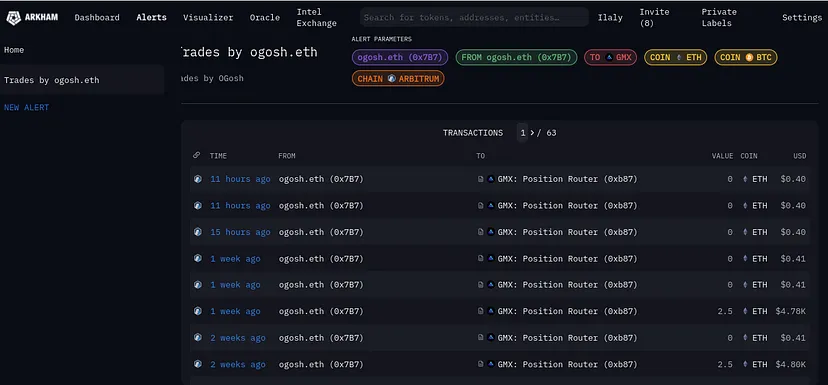Viewport: 828px width, 385px height.
Task: Click ETH coin icon on 15 hours ago row
Action: (x=745, y=232)
